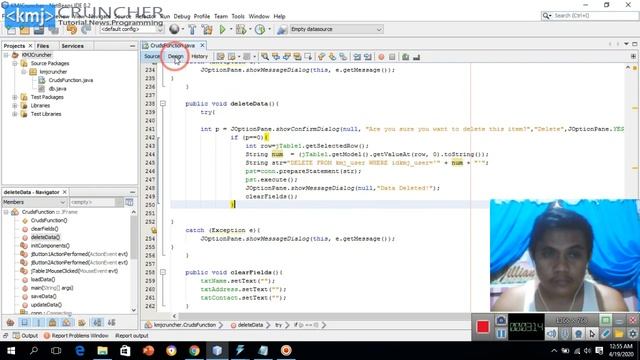Image resolution: width=640 pixels, height=360 pixels.
Task: Click the Start Macro Recording red icon
Action: (x=381, y=57)
